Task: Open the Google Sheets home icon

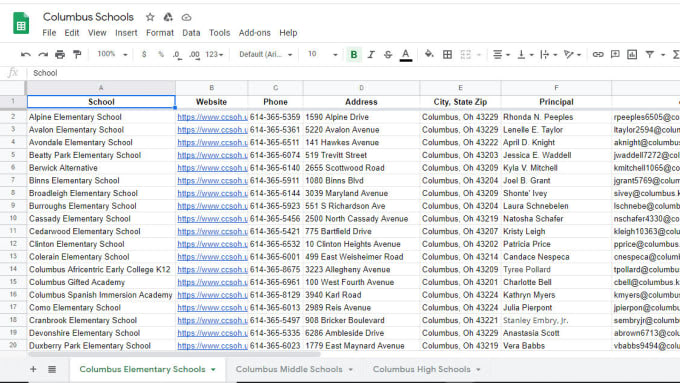Action: [21, 23]
